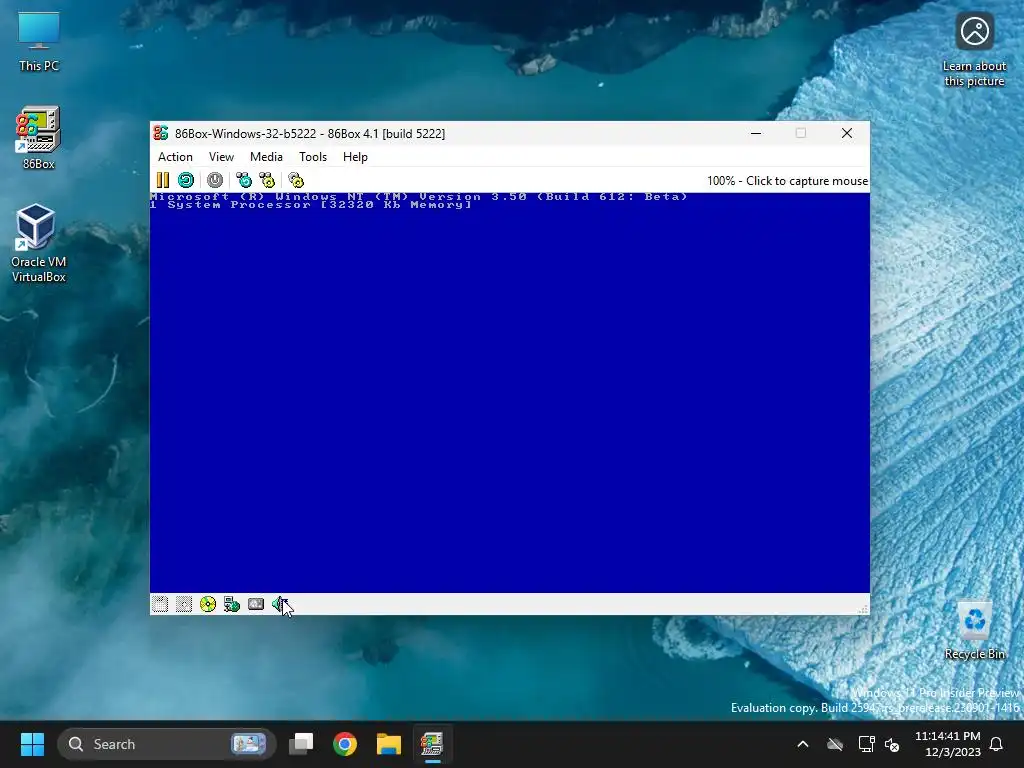Viewport: 1024px width, 768px height.
Task: Click the 'Learn about this picture' desktop icon
Action: coord(974,50)
